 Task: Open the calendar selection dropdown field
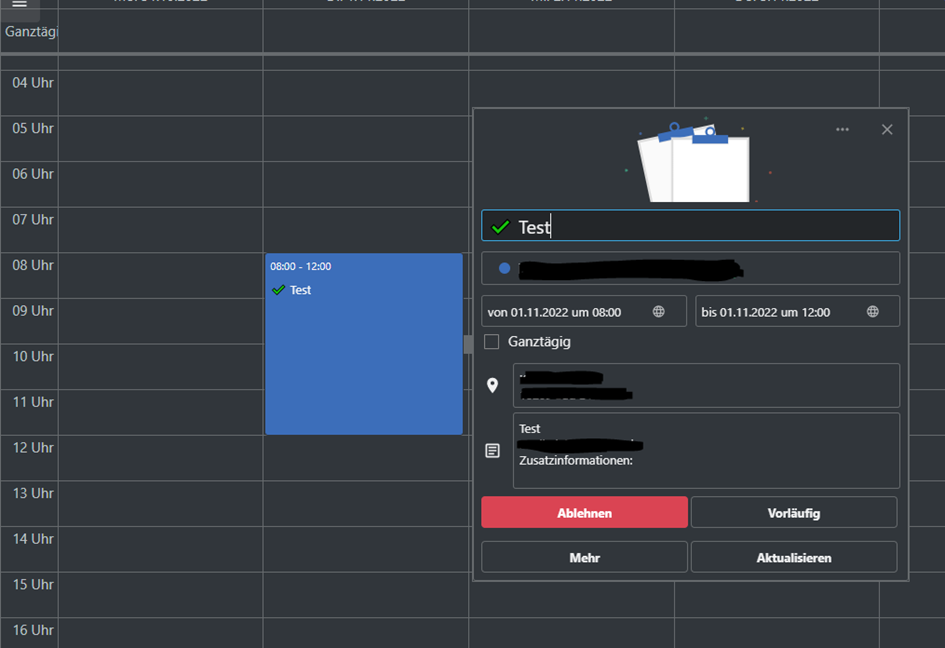pos(690,268)
